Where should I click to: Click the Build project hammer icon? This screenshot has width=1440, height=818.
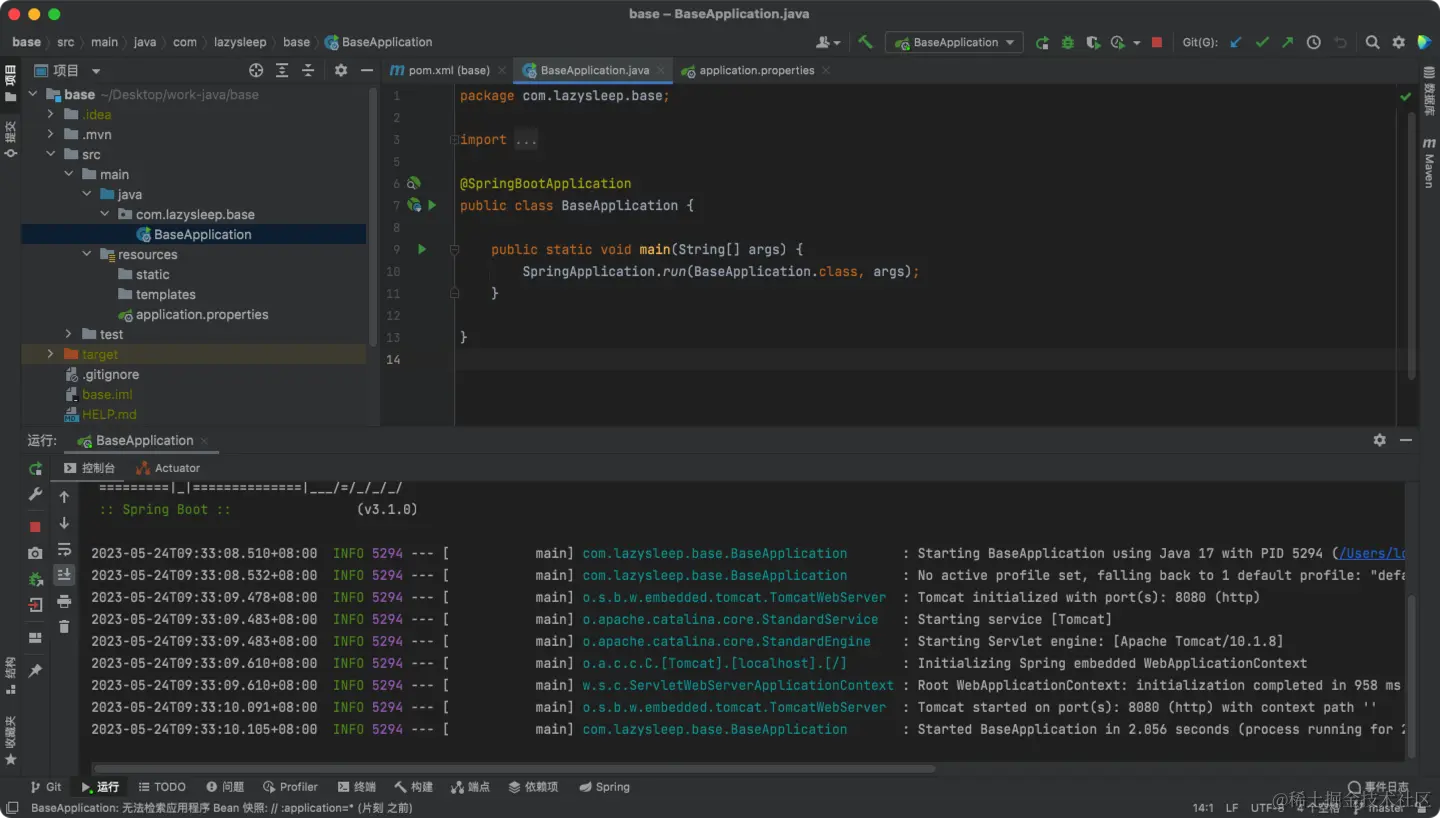pyautogui.click(x=866, y=42)
